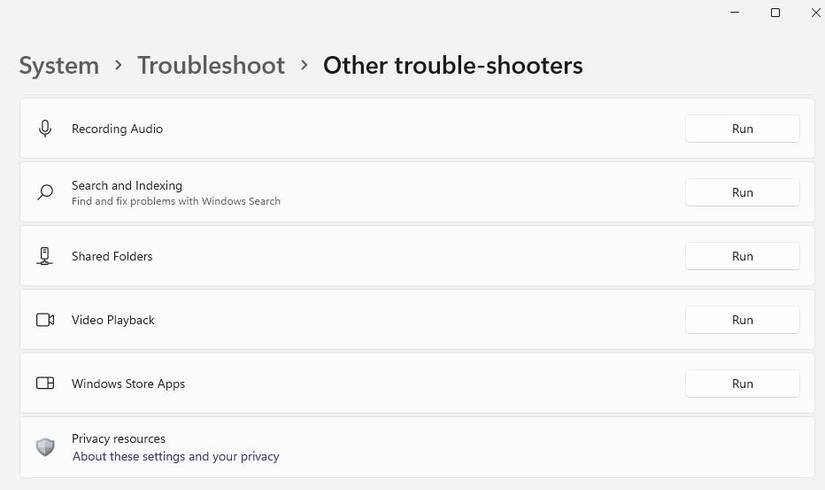Go back to System breadcrumb
Image resolution: width=825 pixels, height=490 pixels.
click(59, 66)
